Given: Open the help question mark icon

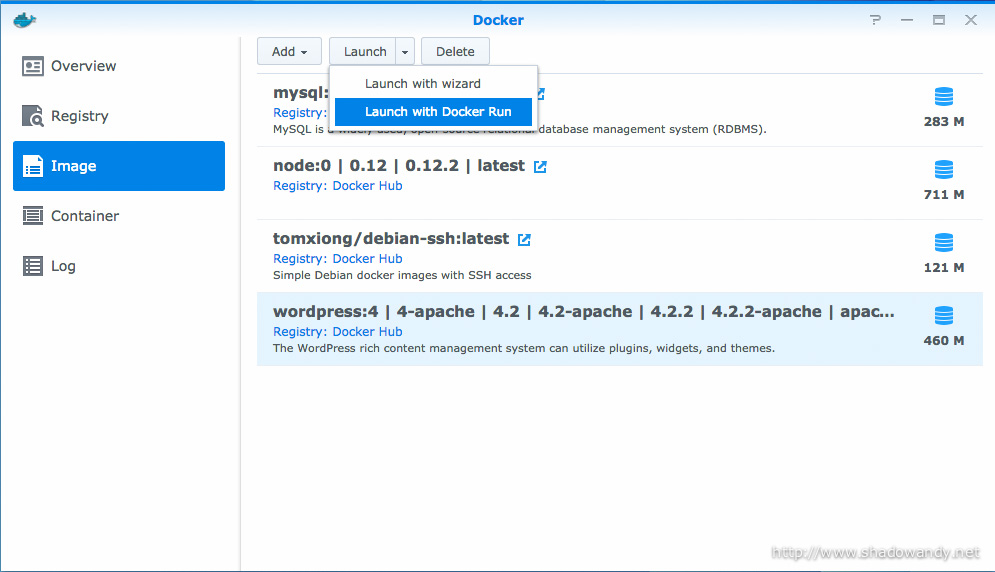Looking at the screenshot, I should coord(876,20).
